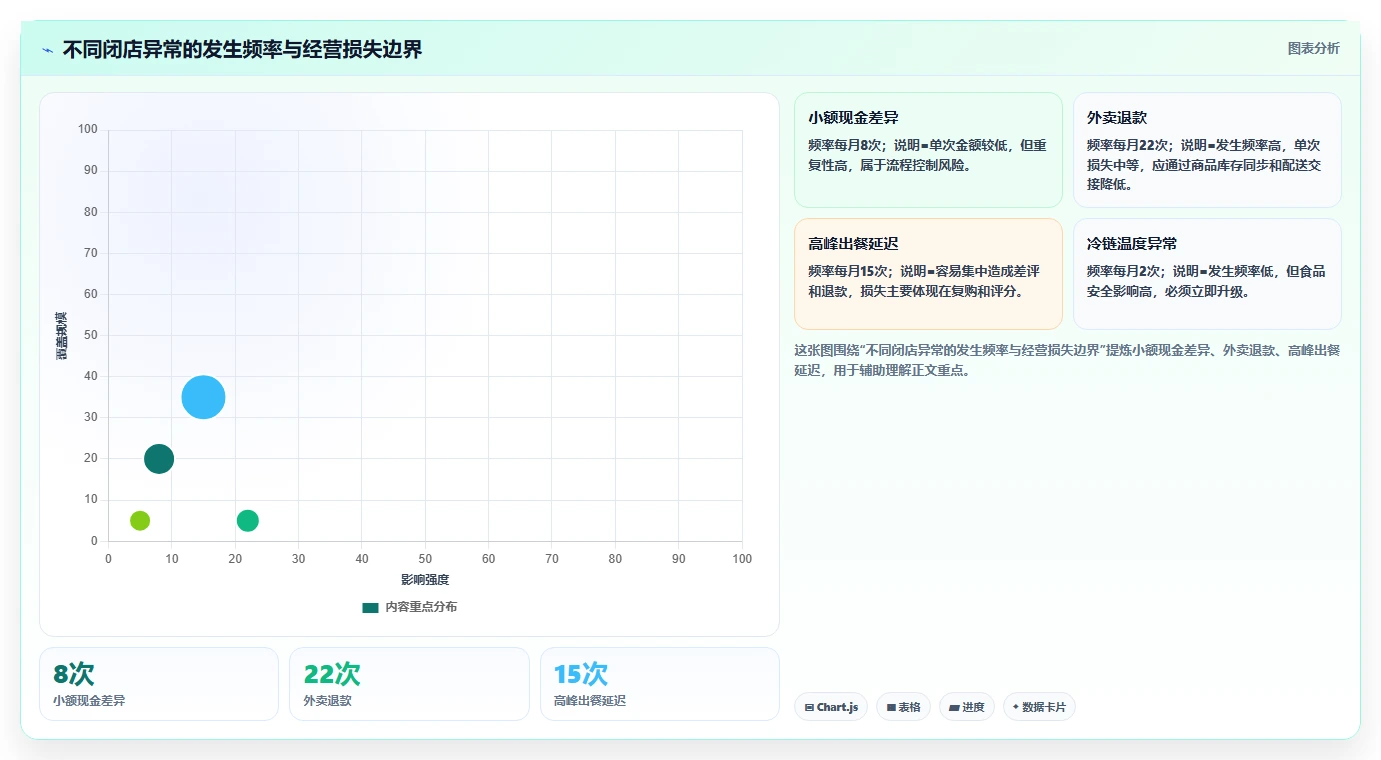
Task: Click the 不同闭店异常的发生频率与经营损失边界 heading
Action: click(x=242, y=50)
